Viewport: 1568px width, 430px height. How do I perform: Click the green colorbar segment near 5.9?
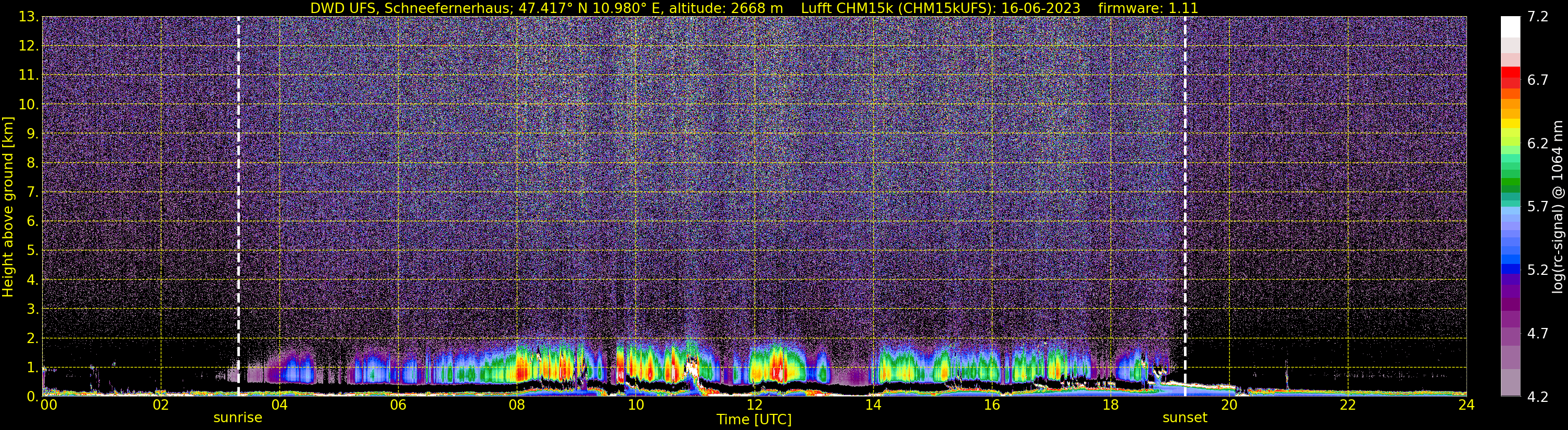1511,182
